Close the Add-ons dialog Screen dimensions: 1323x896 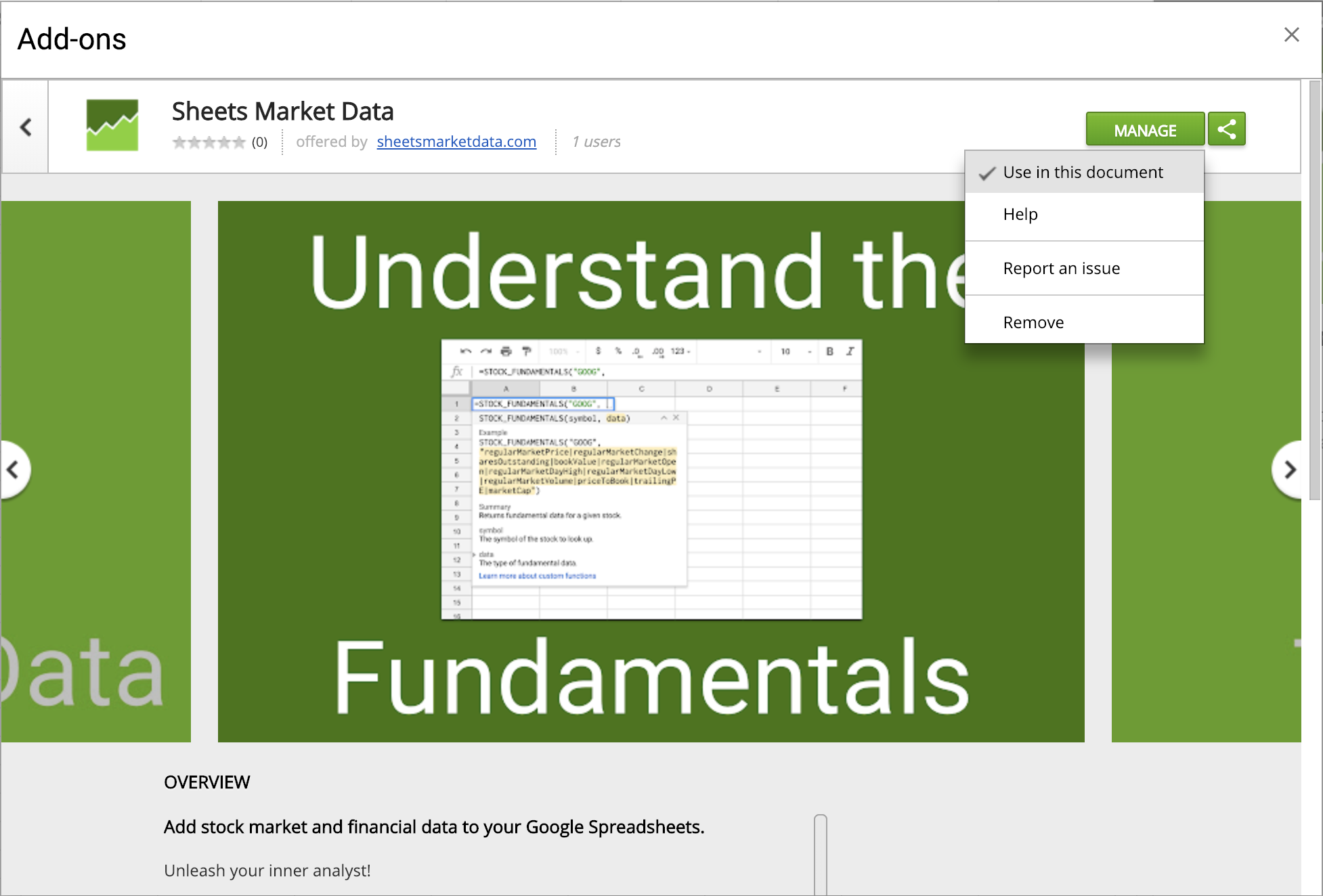pos(1291,35)
